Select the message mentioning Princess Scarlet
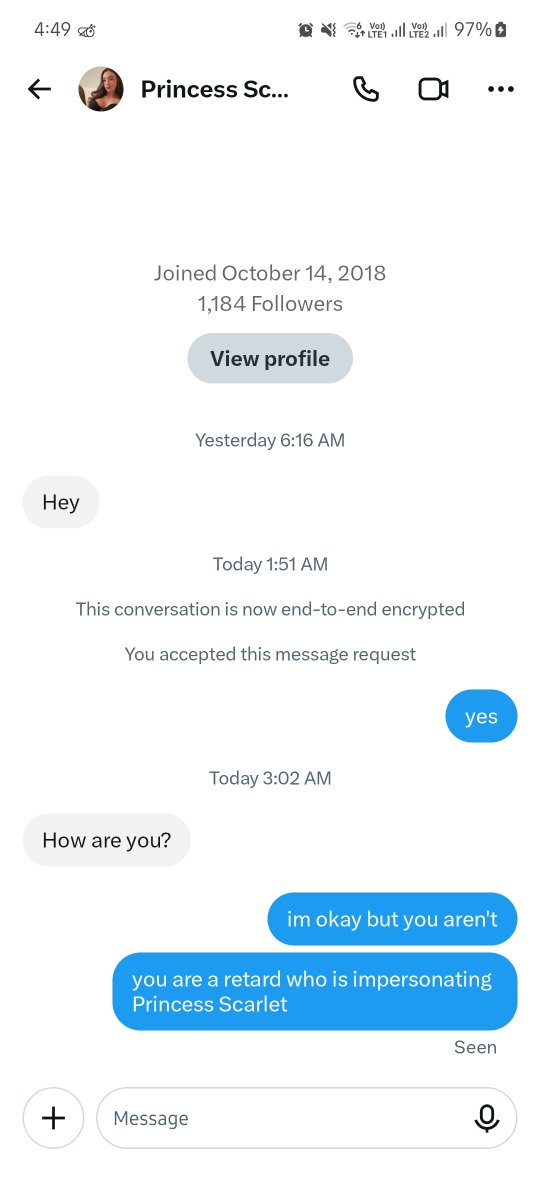Image resolution: width=540 pixels, height=1200 pixels. coord(315,991)
